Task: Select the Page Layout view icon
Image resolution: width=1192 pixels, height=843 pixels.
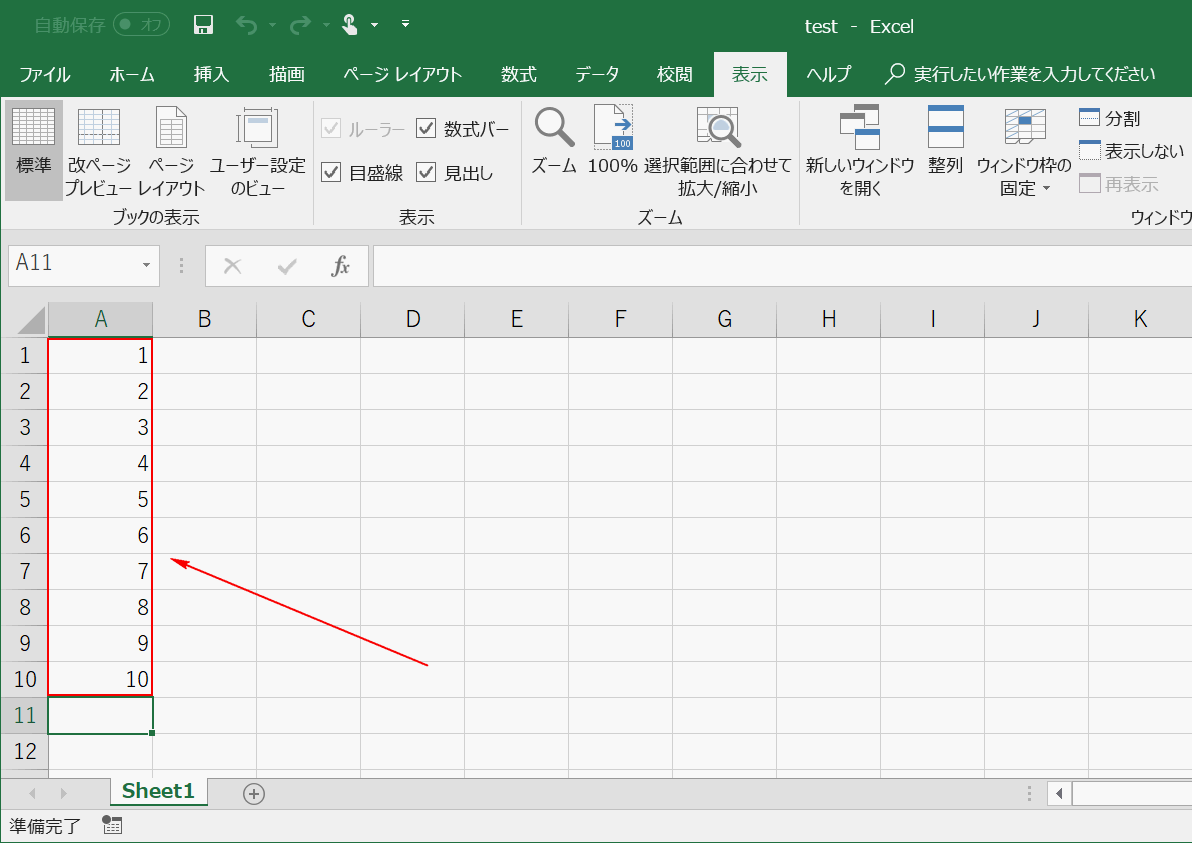Action: point(171,150)
